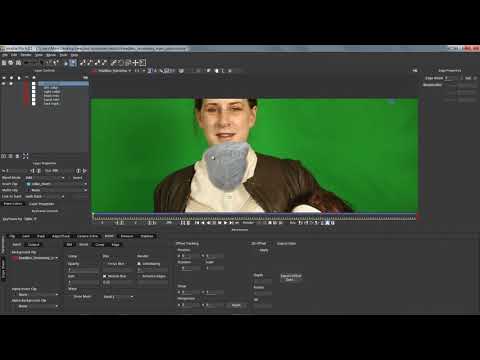Viewport: 480px width, 360px height.
Task: Open the Blend Mode dropdown
Action: pyautogui.click(x=45, y=178)
